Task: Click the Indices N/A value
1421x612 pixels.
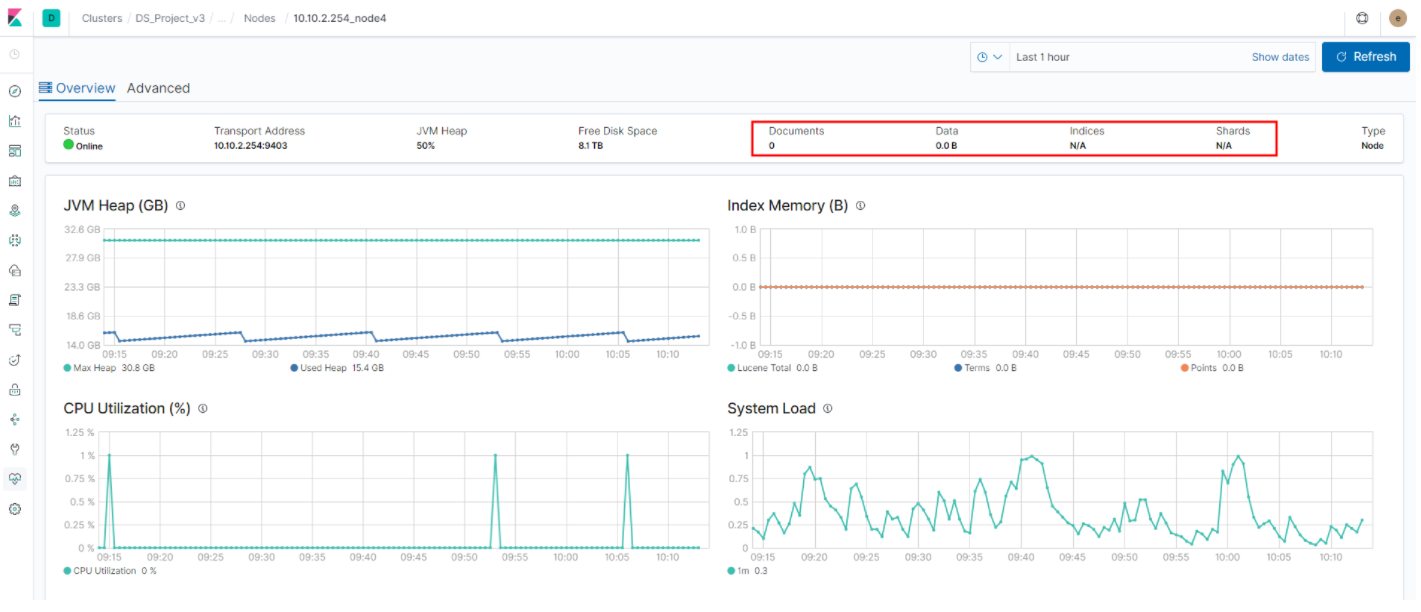Action: [x=1078, y=146]
